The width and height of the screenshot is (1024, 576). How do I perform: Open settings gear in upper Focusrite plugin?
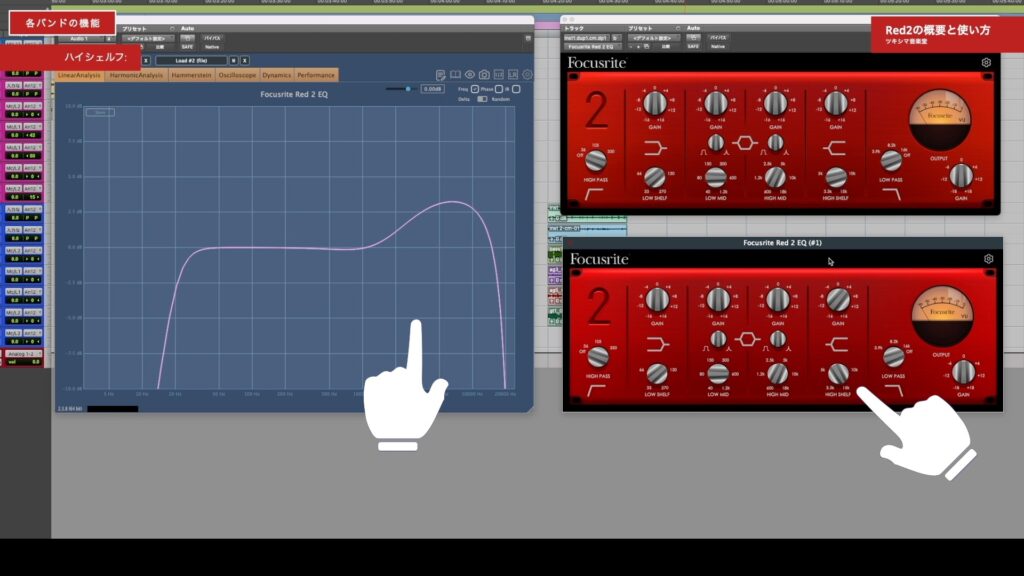click(x=986, y=63)
